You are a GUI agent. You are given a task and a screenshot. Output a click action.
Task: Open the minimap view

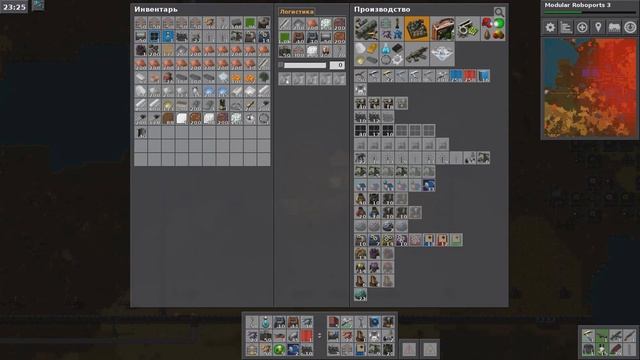pos(590,88)
